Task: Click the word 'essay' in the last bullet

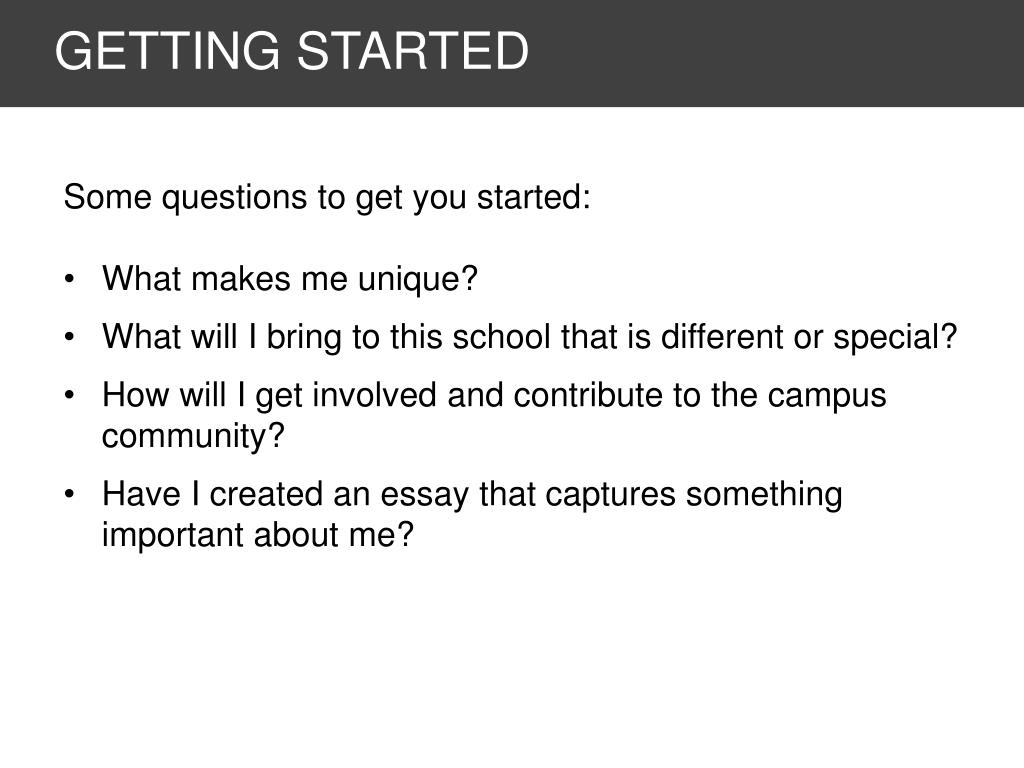Action: pyautogui.click(x=424, y=496)
